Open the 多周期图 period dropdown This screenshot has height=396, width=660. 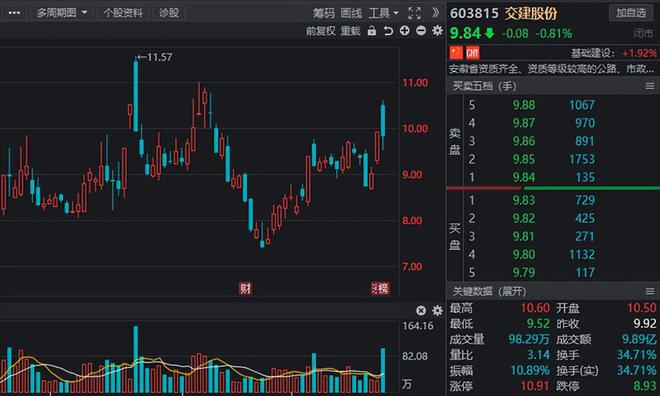61,13
